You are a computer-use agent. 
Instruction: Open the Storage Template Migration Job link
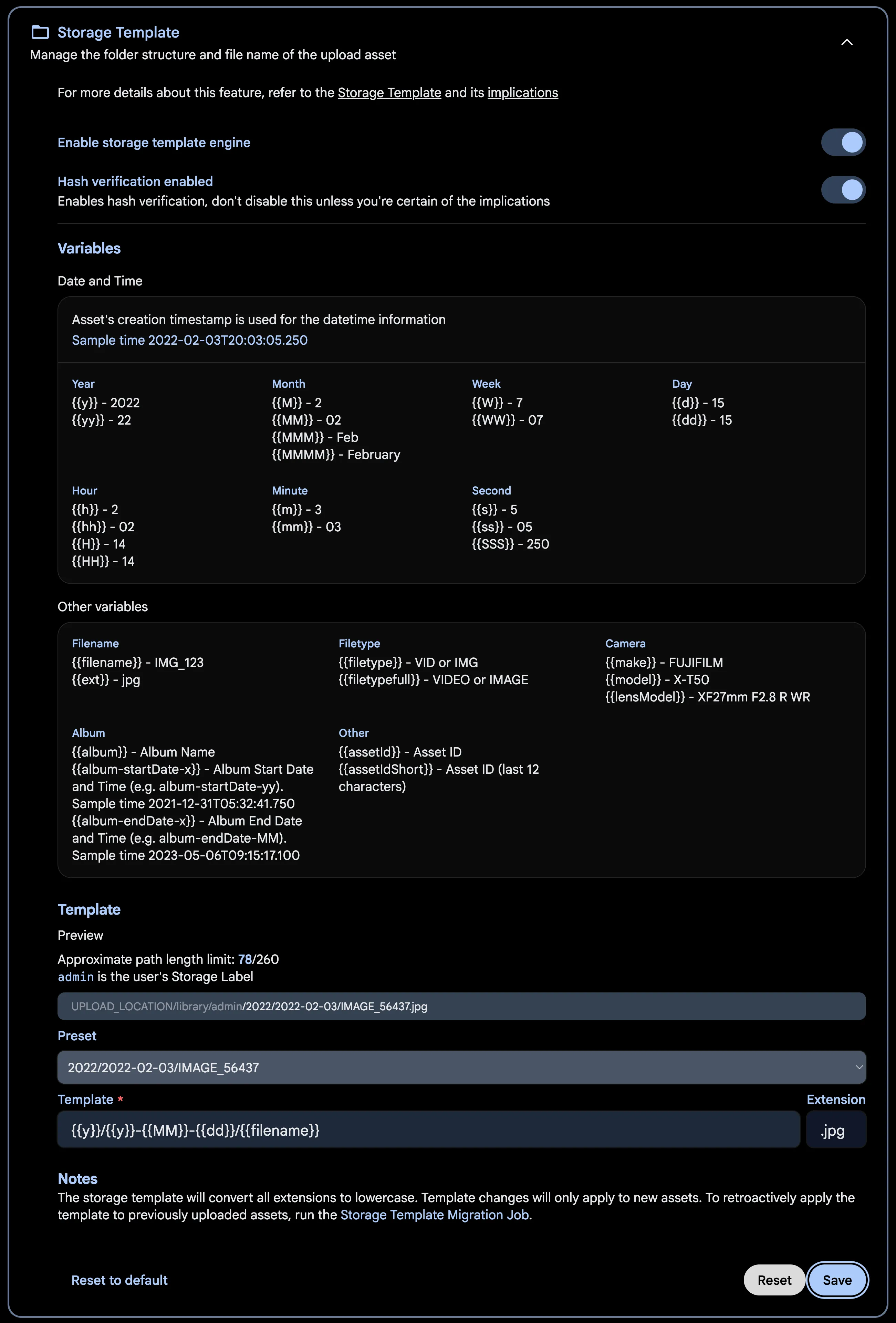tap(434, 1215)
